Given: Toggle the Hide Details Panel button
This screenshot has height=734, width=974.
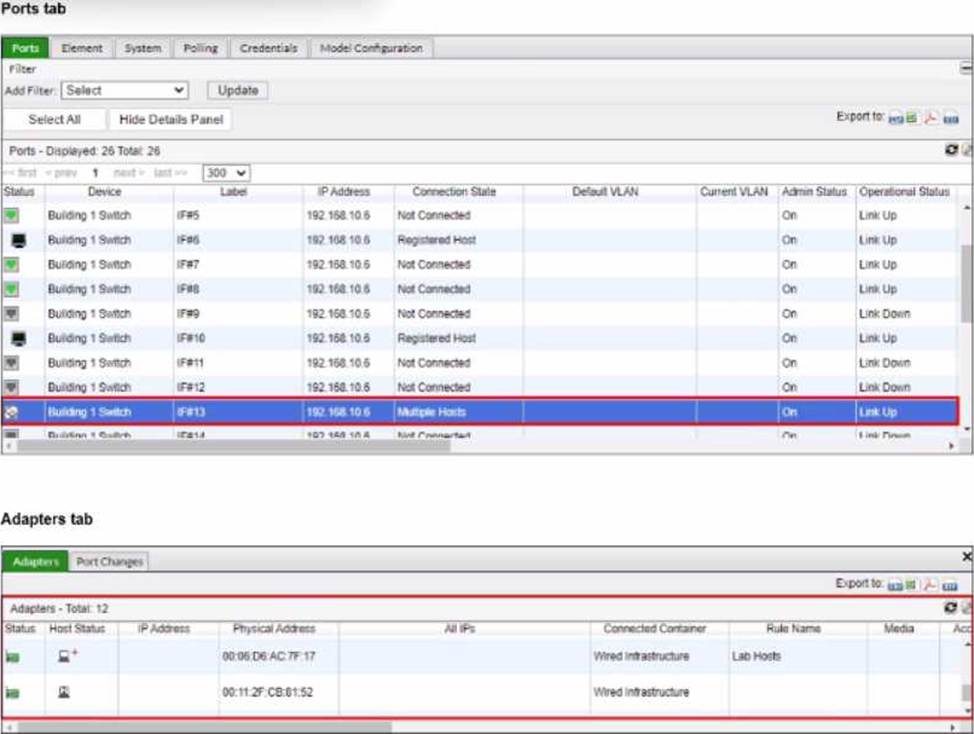Looking at the screenshot, I should [x=171, y=119].
